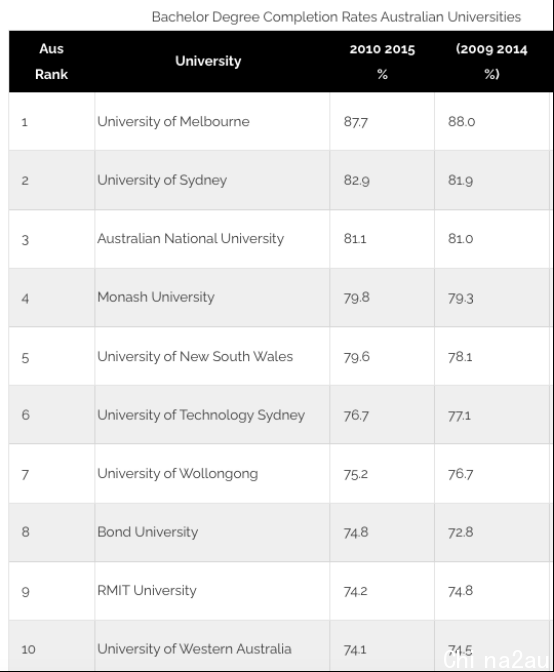Click the 72.8 value for Bond University
Image resolution: width=554 pixels, height=672 pixels.
pyautogui.click(x=461, y=532)
